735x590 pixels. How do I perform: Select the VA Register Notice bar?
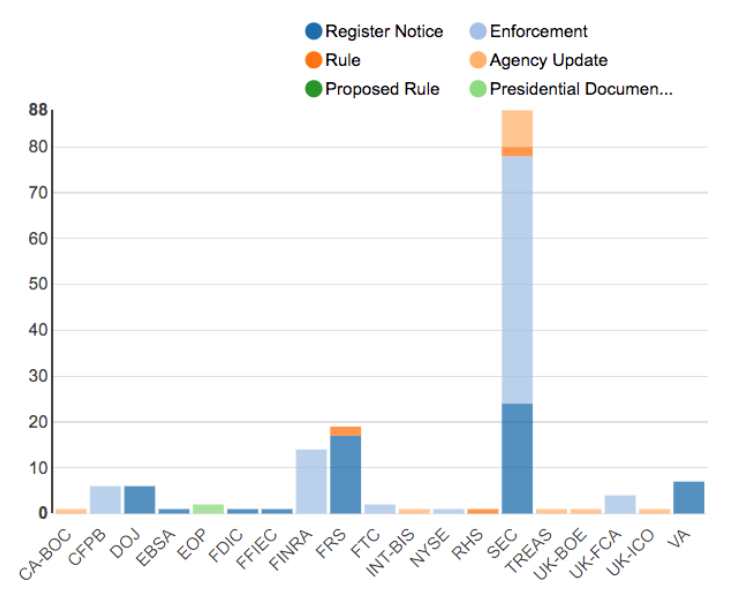[x=689, y=497]
